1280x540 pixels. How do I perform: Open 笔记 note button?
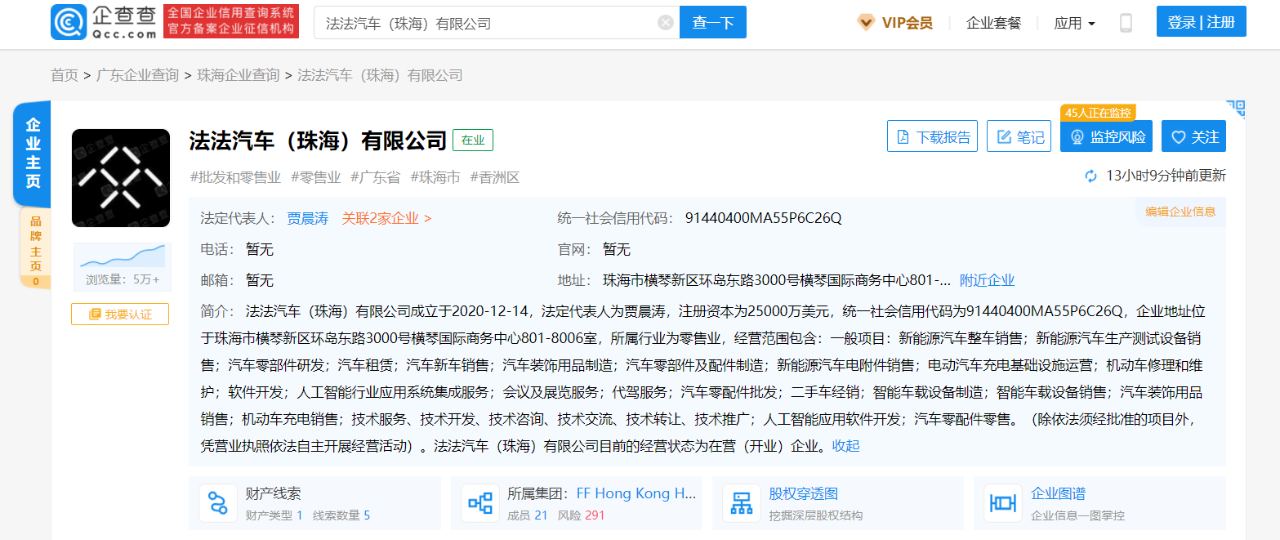(x=1019, y=137)
